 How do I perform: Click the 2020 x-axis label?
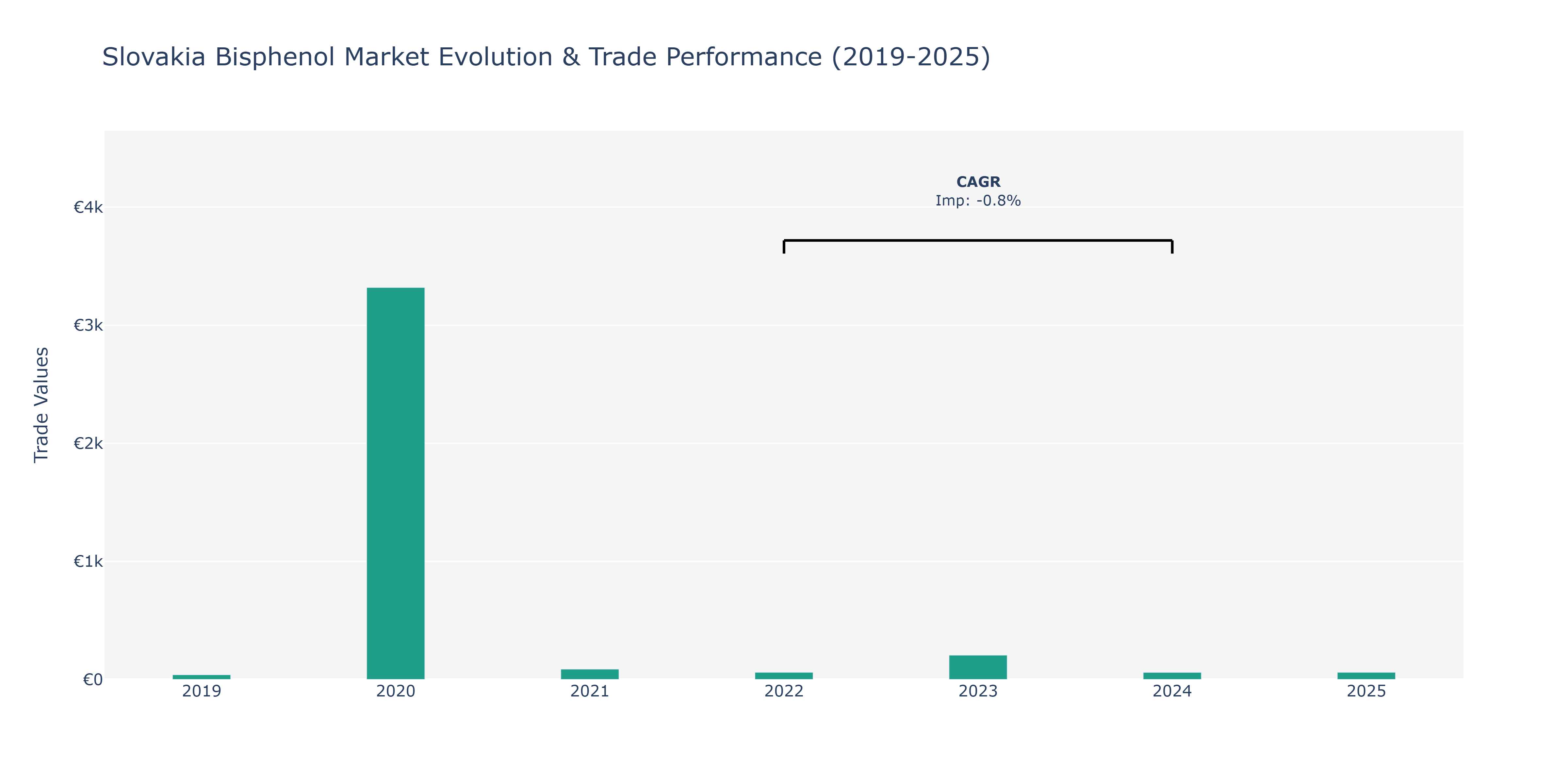396,692
